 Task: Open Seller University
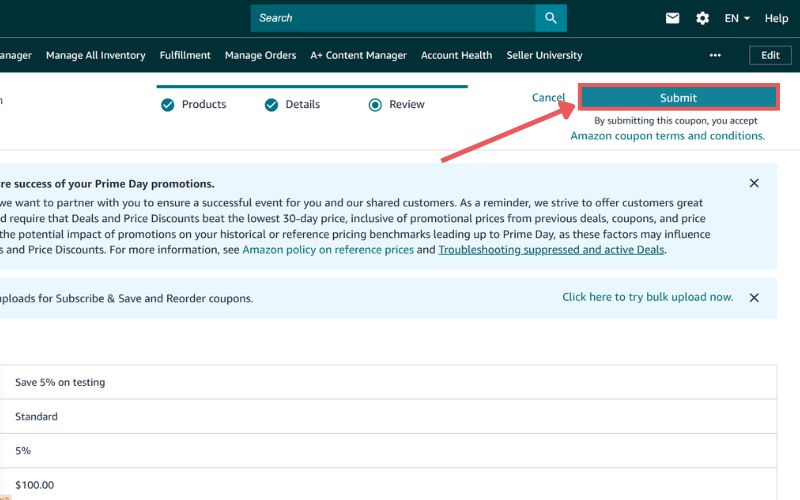click(544, 55)
